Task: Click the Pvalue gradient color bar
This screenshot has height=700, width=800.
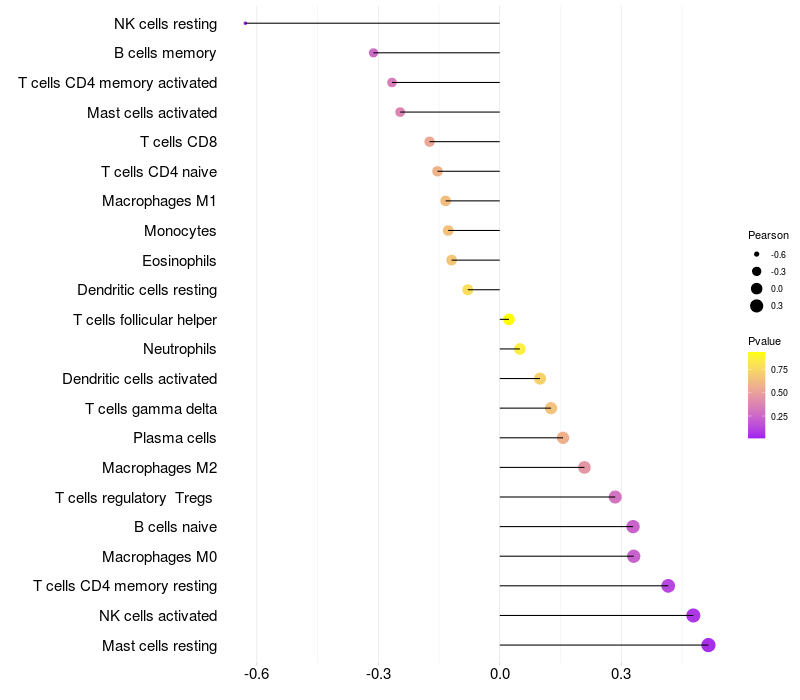Action: coord(757,394)
